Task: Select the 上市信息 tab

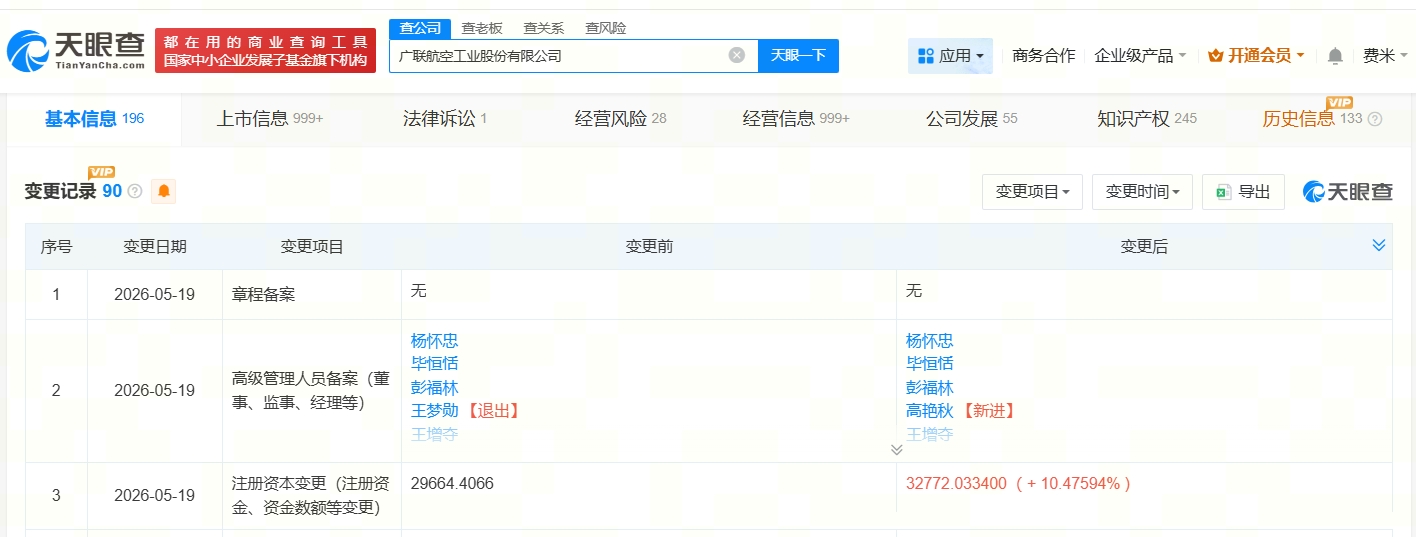Action: coord(270,119)
